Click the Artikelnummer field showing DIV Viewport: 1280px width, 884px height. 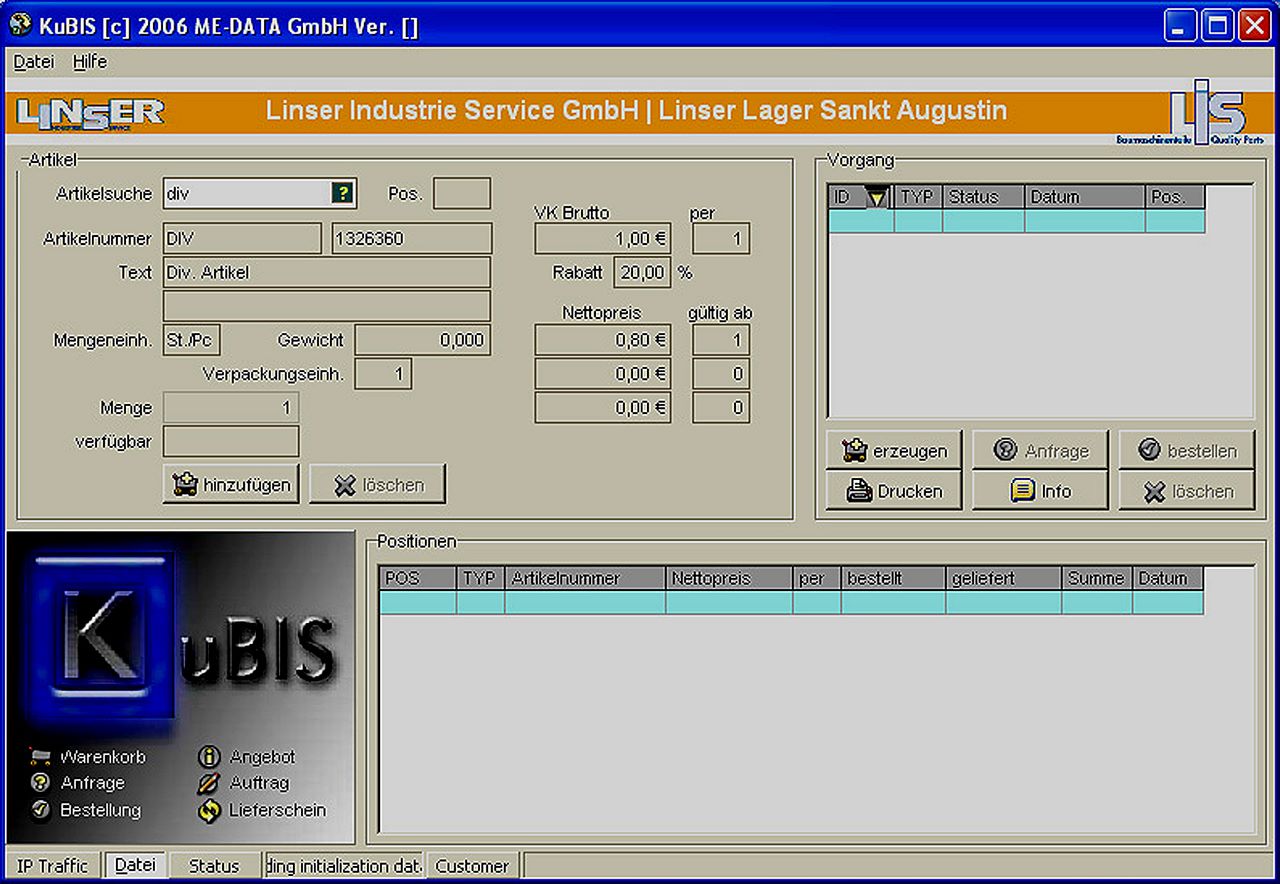click(241, 239)
